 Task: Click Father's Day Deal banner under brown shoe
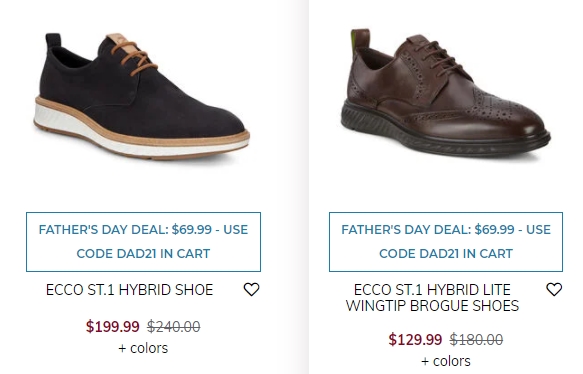(x=446, y=242)
